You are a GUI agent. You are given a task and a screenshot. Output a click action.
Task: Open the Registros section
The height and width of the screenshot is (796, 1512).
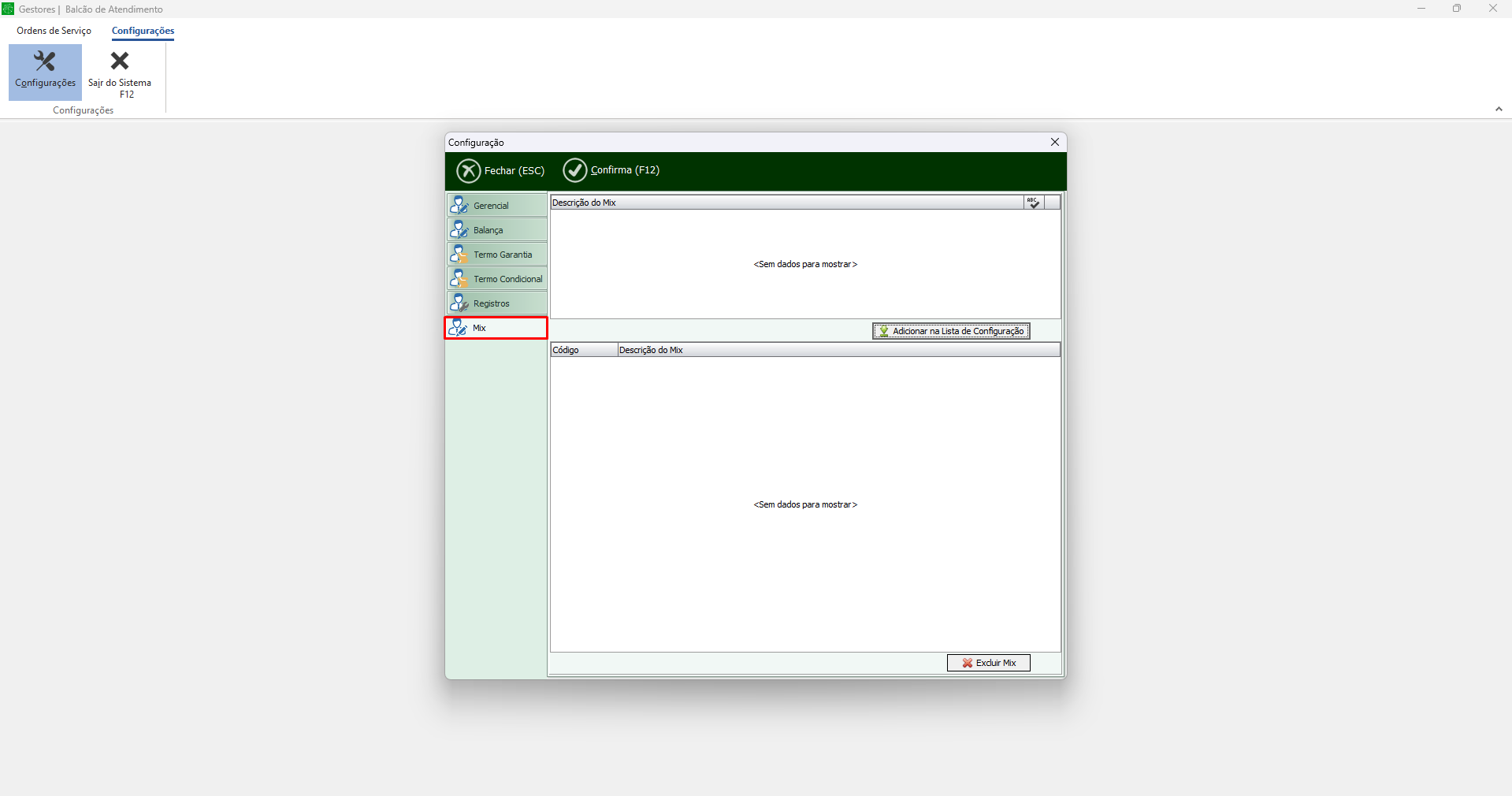point(496,303)
